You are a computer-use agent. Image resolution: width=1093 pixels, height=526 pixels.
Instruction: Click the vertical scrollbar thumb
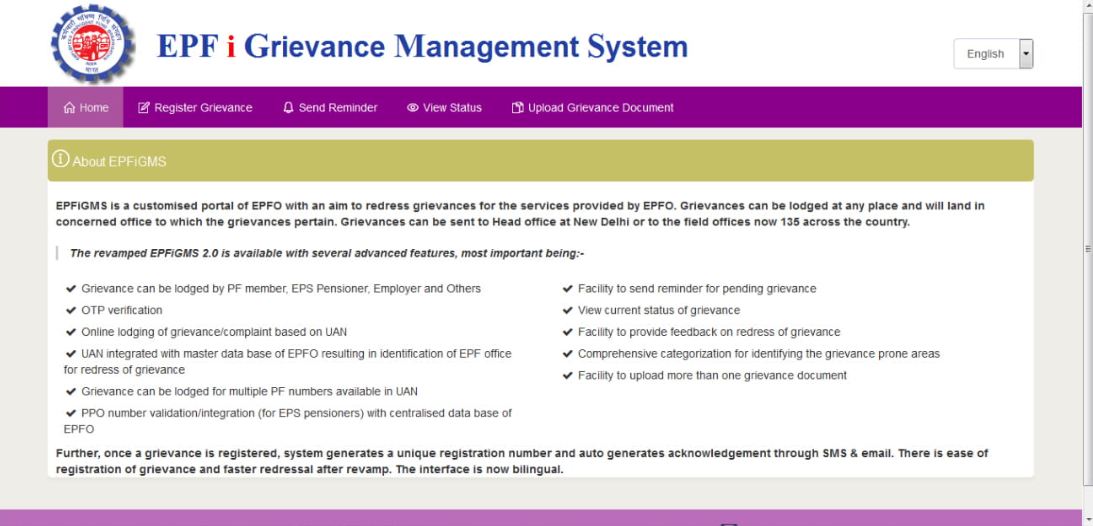pyautogui.click(x=1086, y=250)
